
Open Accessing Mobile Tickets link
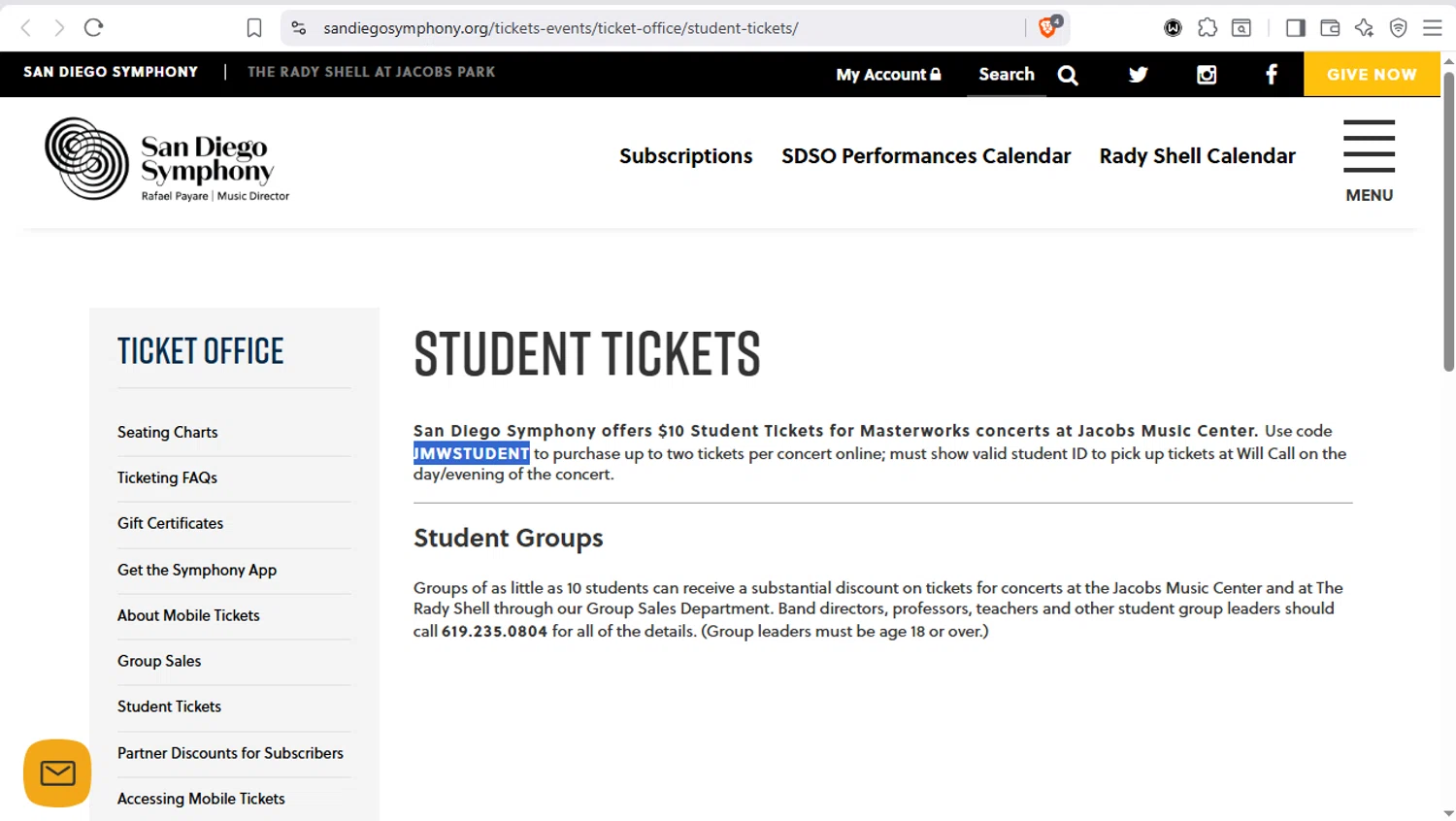point(201,799)
